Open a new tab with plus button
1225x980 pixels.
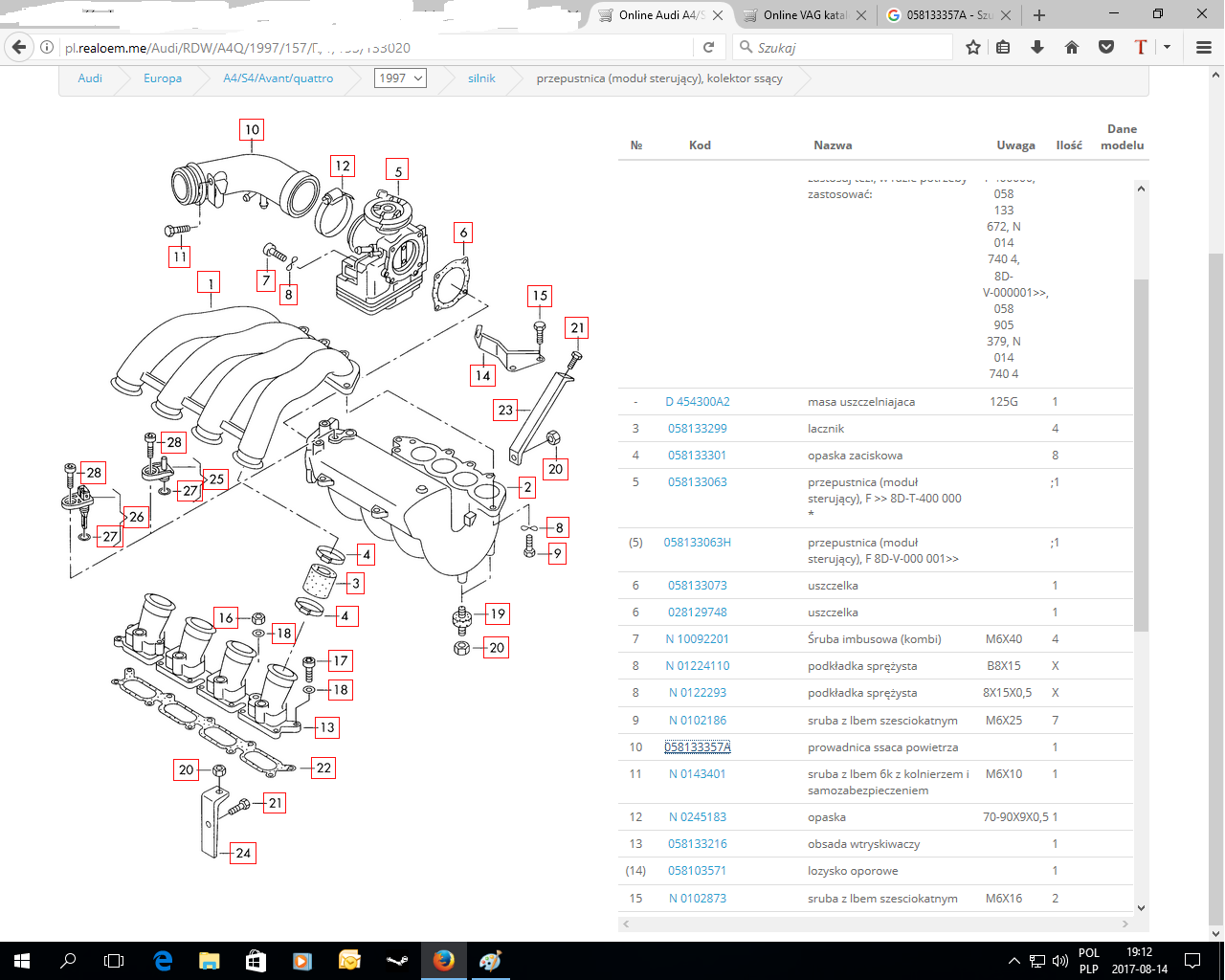(1039, 15)
